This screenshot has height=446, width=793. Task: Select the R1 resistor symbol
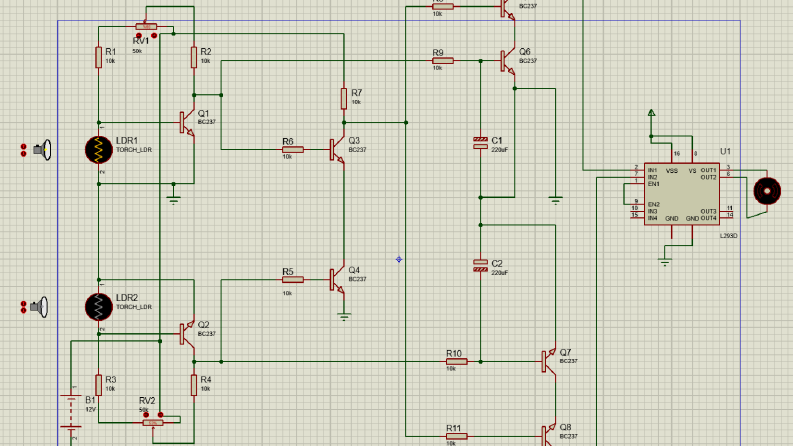[x=99, y=57]
